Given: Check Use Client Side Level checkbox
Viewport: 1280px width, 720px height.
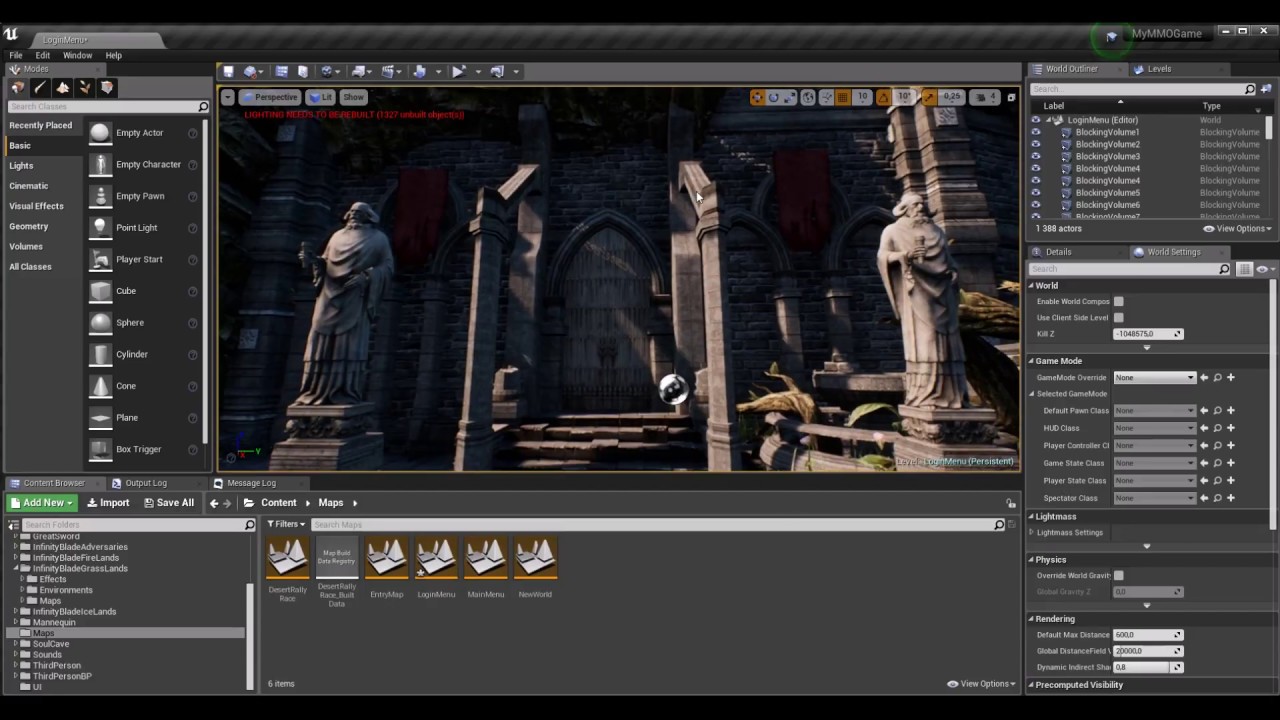Looking at the screenshot, I should pyautogui.click(x=1119, y=317).
